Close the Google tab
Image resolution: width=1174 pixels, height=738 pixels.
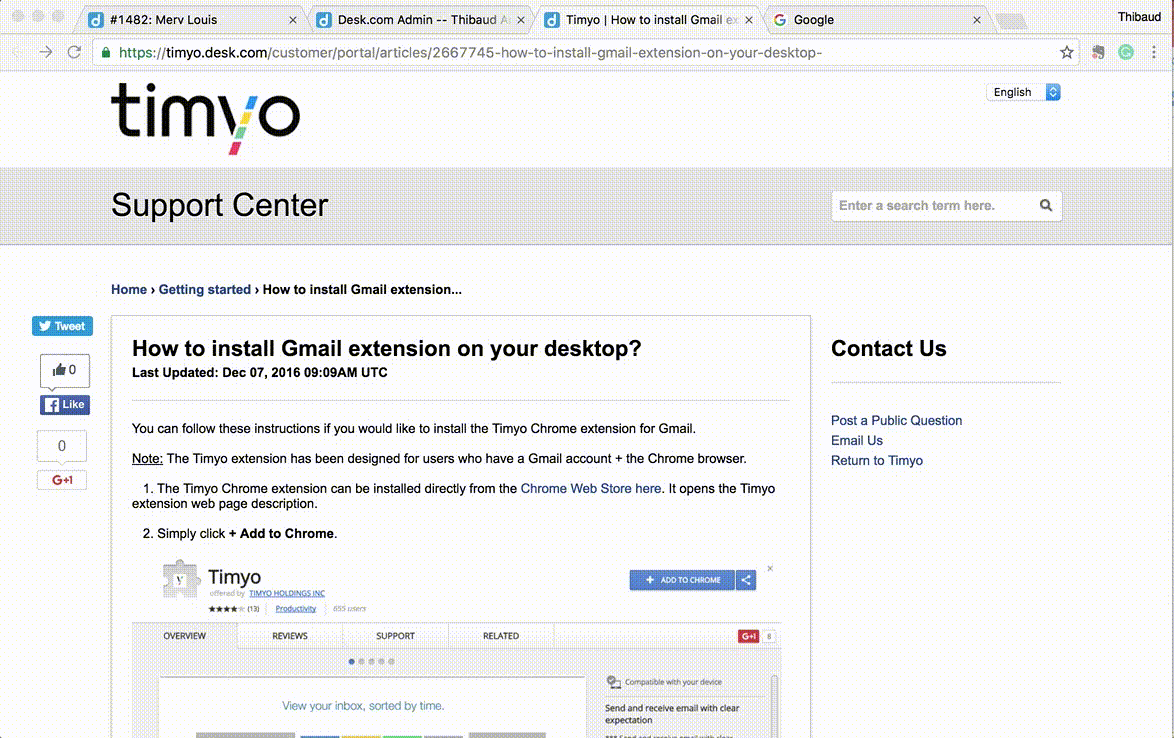point(976,20)
